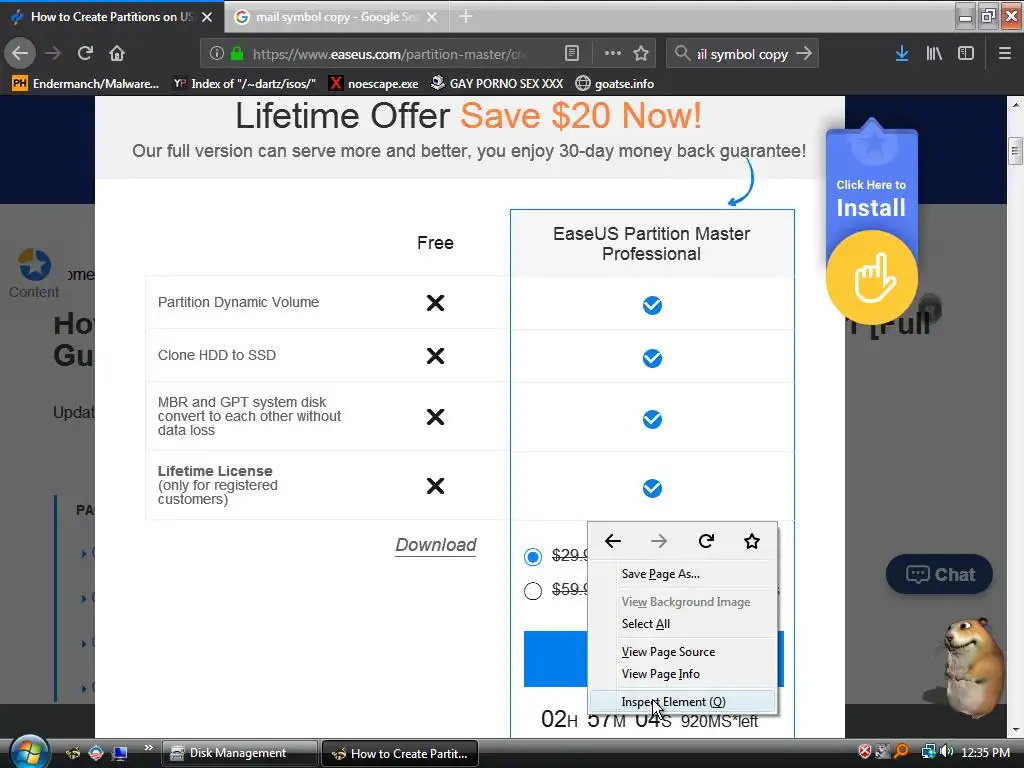Reload the page with the toolbar refresh icon
The width and height of the screenshot is (1024, 768).
point(85,53)
